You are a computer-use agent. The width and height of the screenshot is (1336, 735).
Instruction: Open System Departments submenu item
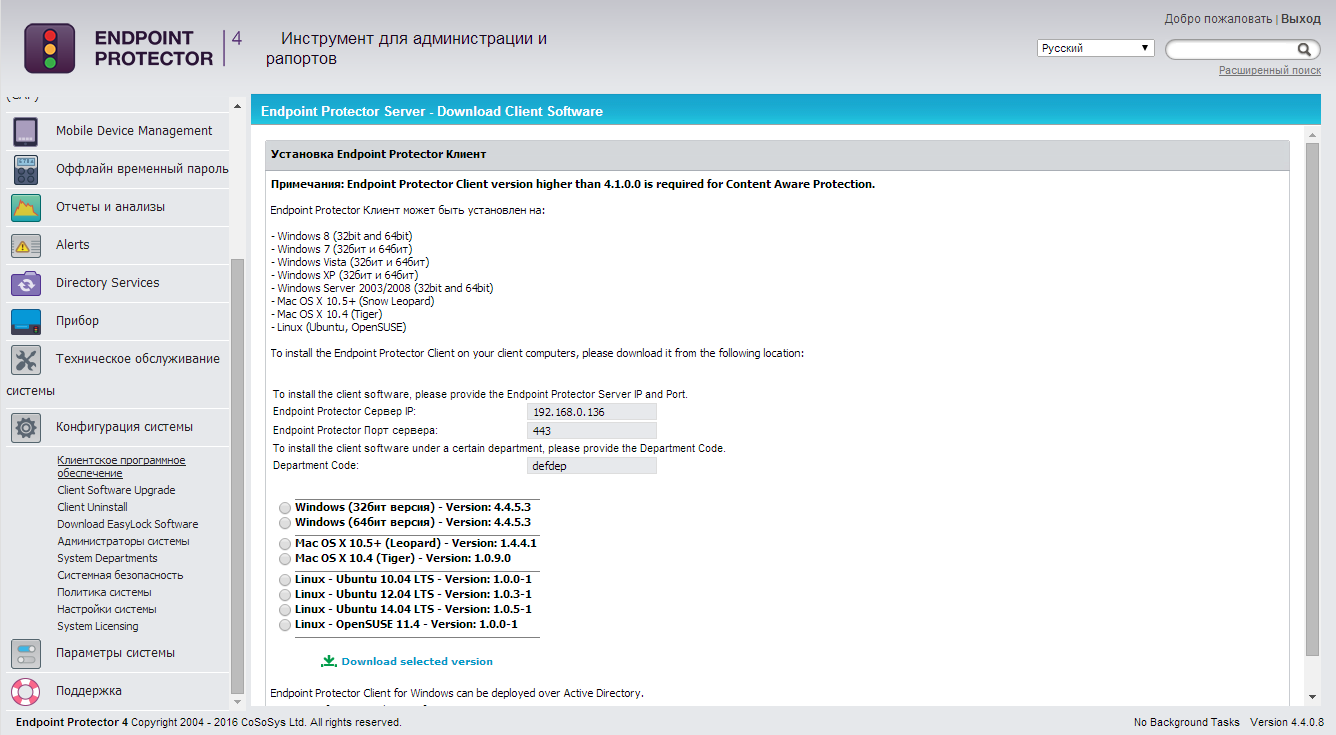(x=107, y=558)
